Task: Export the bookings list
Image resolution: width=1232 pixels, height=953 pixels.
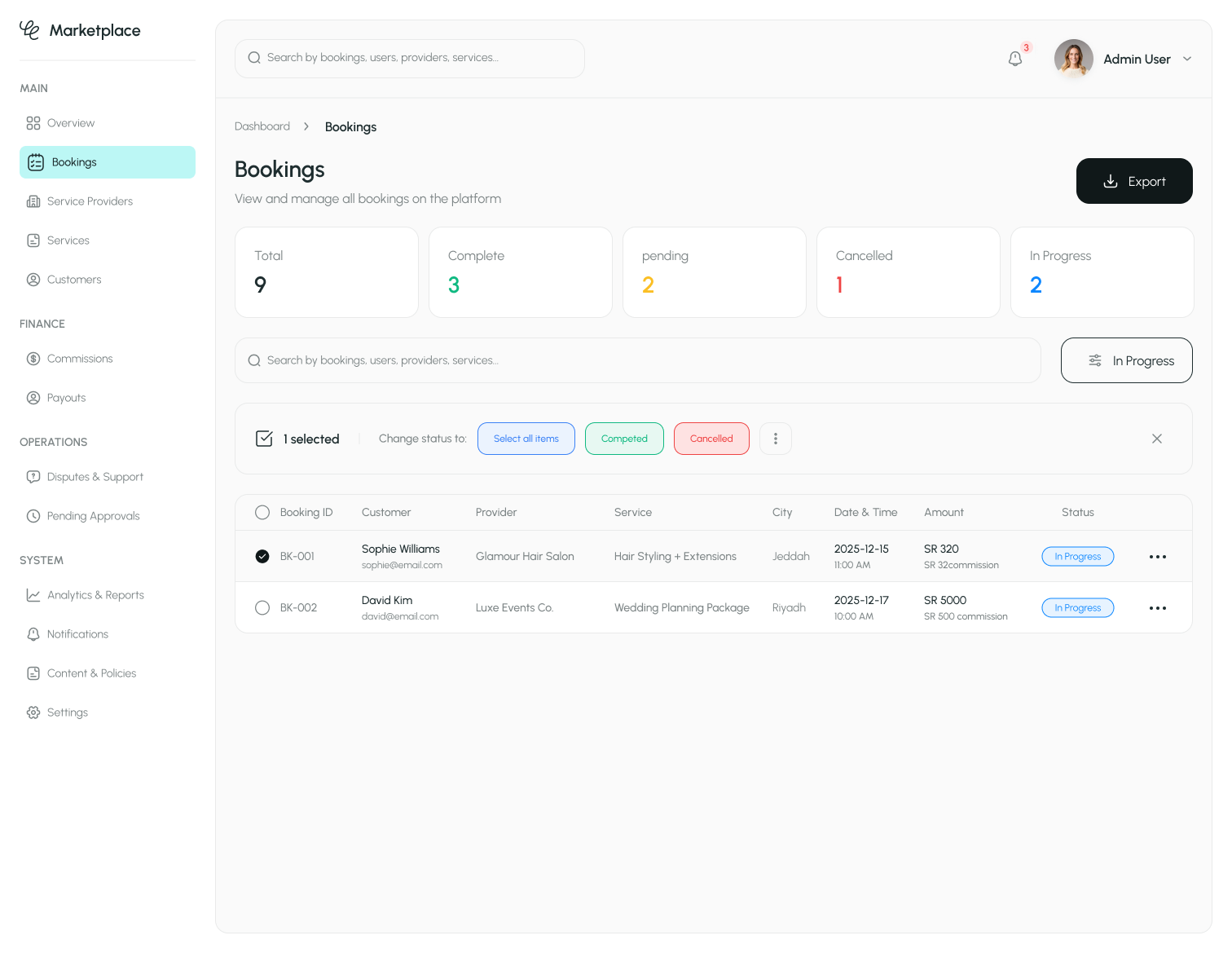Action: [1134, 181]
